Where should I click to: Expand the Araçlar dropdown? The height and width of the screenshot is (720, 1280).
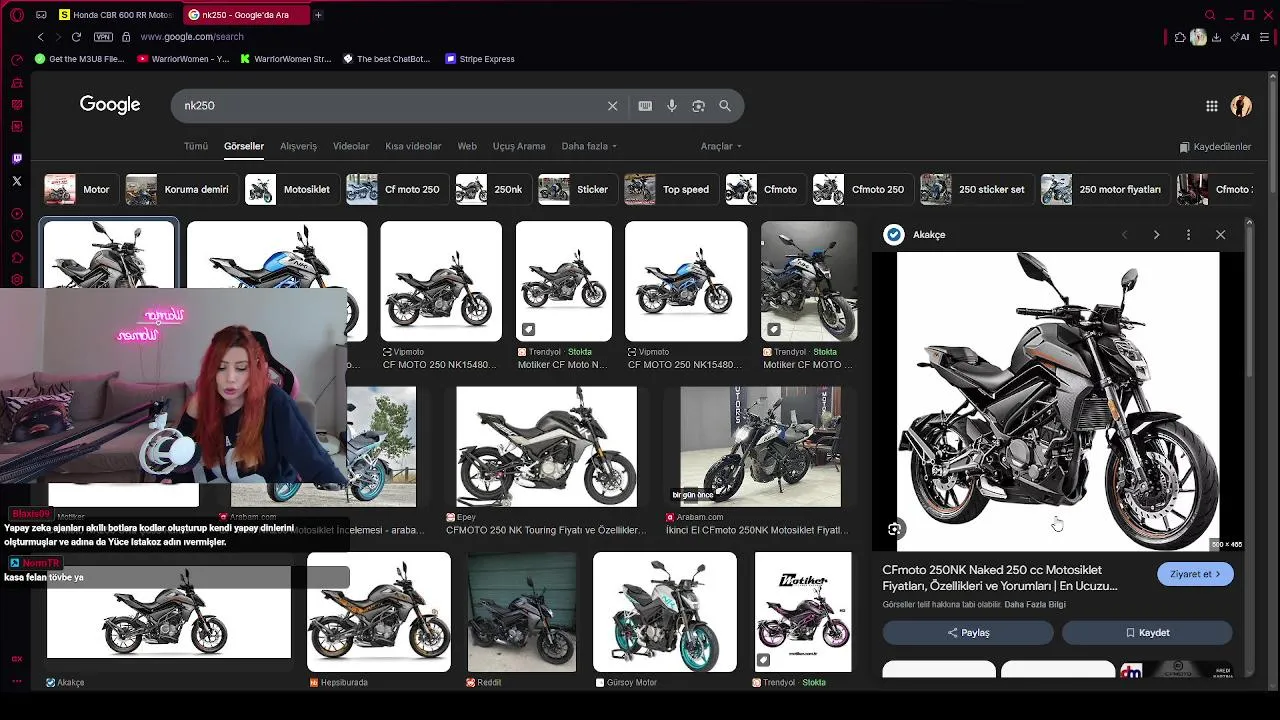click(x=721, y=146)
